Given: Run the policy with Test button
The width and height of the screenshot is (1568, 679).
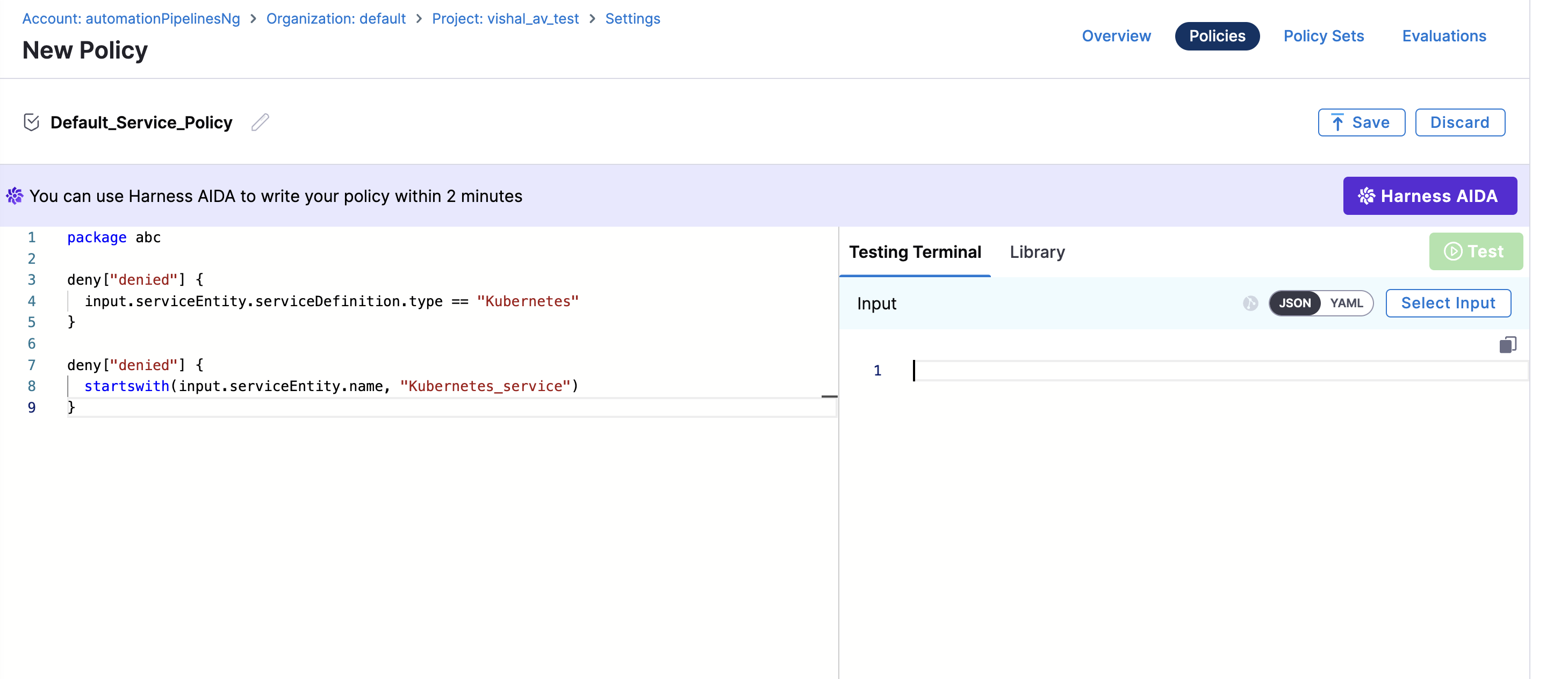Looking at the screenshot, I should 1475,251.
